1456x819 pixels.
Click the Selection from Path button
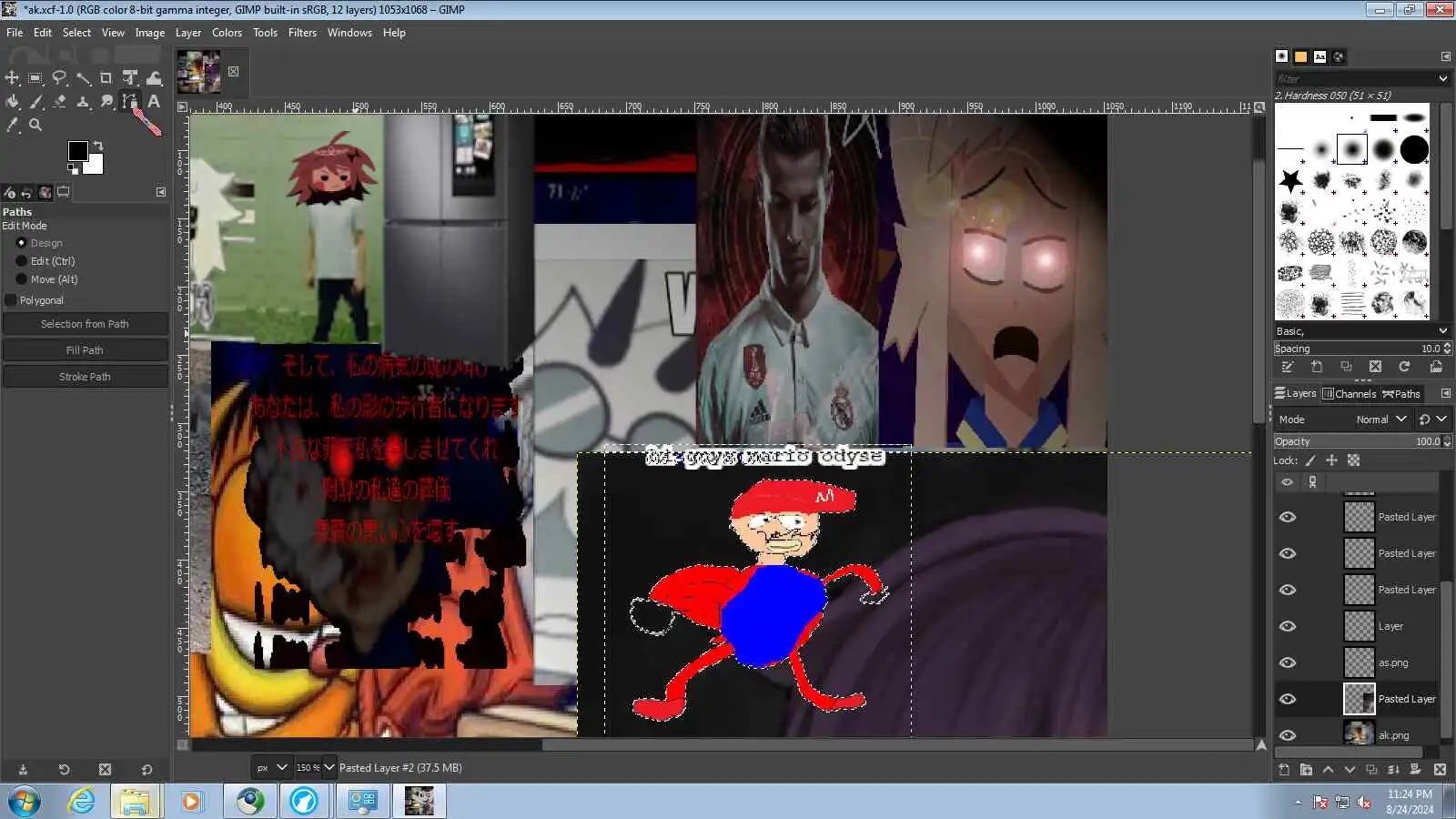[x=85, y=324]
